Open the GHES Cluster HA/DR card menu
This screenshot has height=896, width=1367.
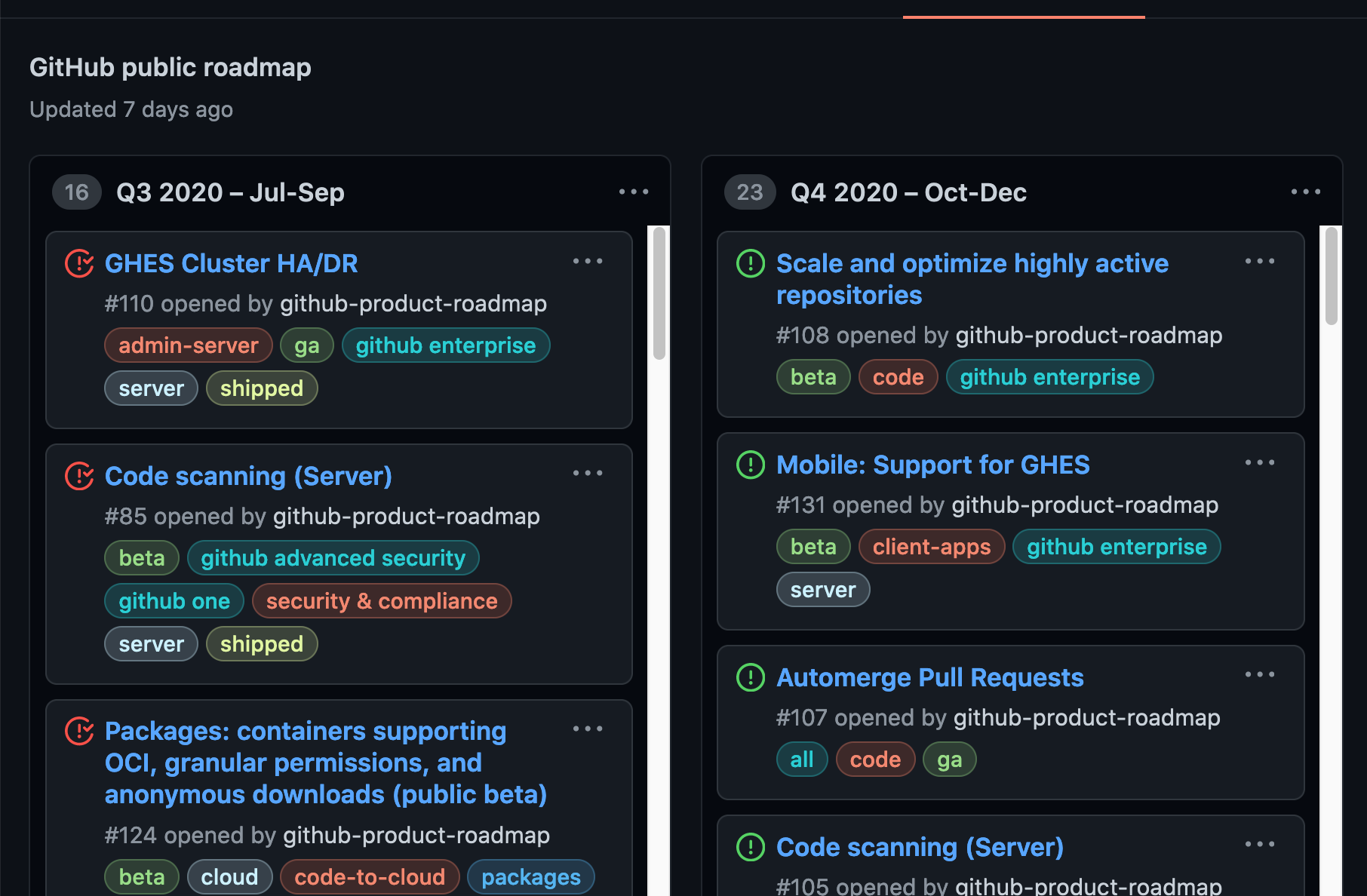click(588, 261)
